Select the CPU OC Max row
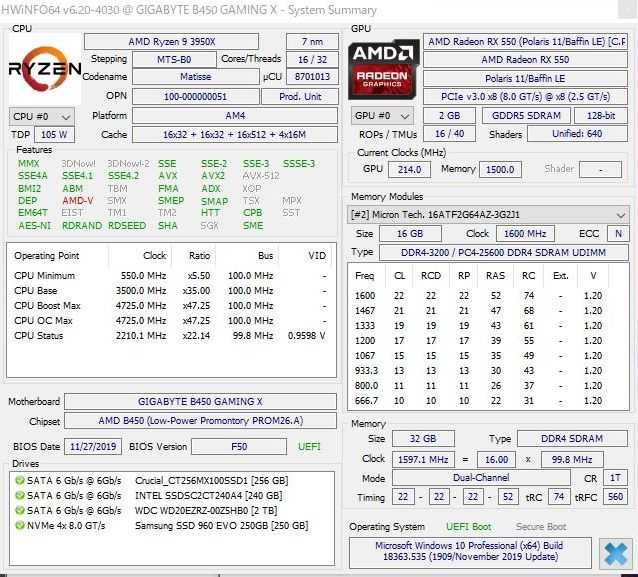 [171, 321]
